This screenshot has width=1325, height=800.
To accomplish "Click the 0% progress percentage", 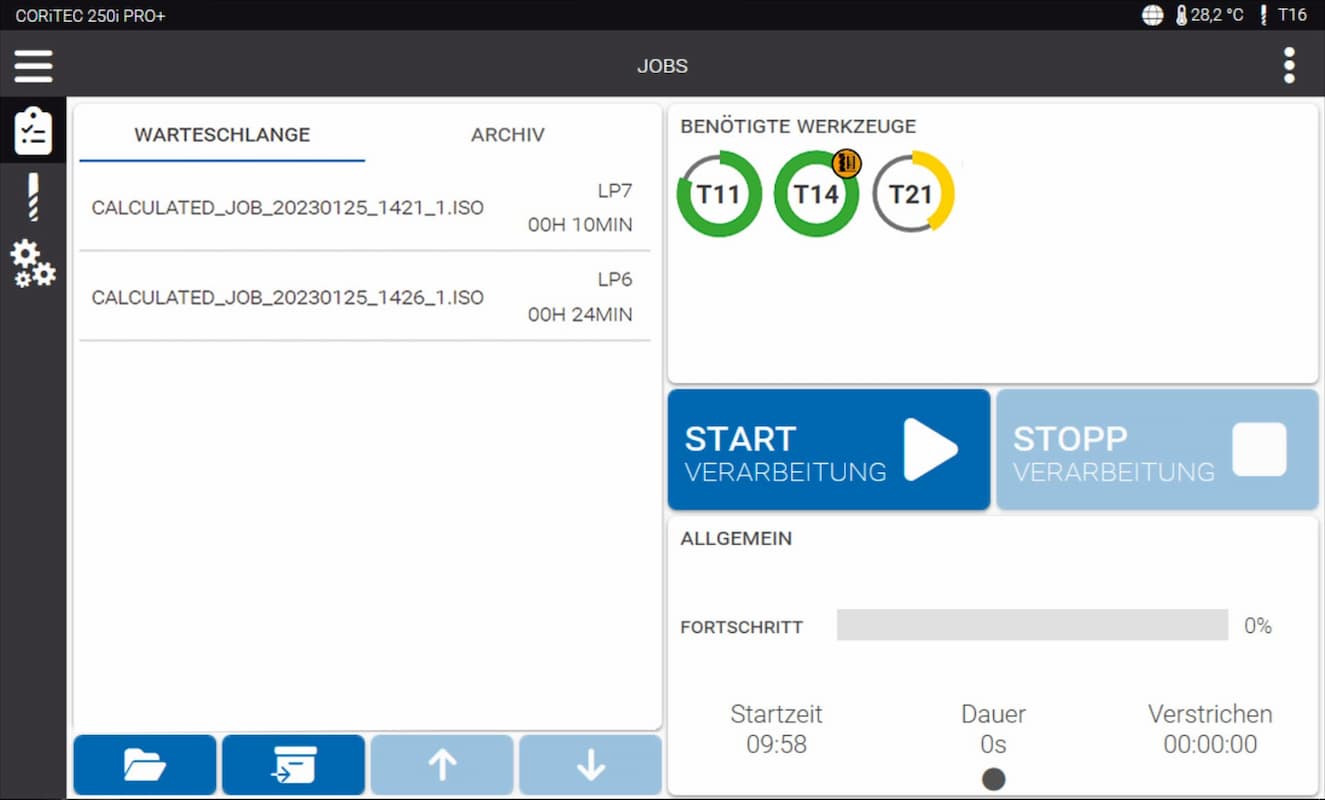I will [1258, 626].
